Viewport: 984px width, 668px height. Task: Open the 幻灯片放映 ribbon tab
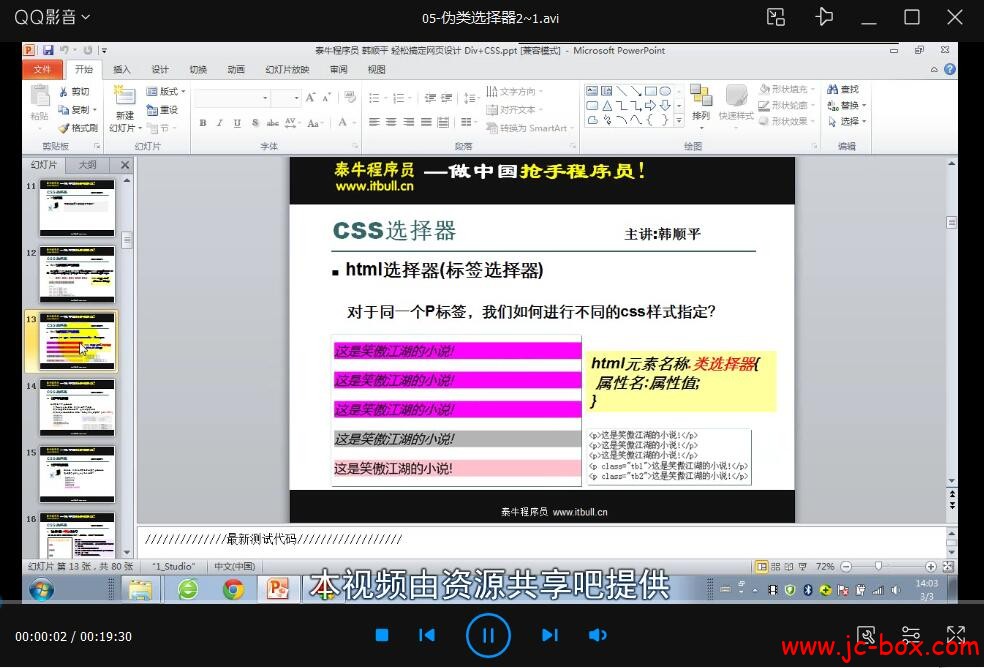pyautogui.click(x=287, y=69)
